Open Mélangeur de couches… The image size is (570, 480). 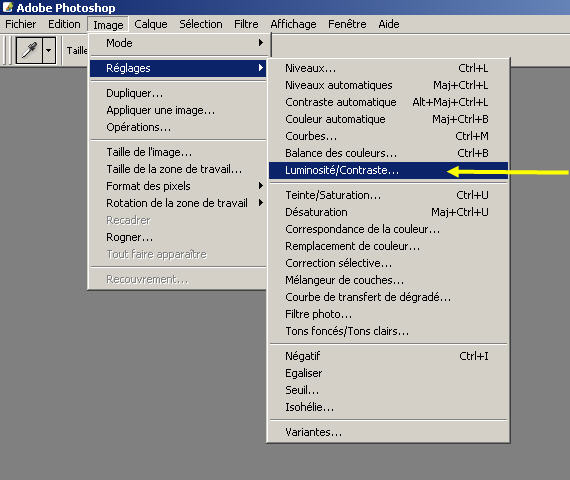tap(388, 280)
